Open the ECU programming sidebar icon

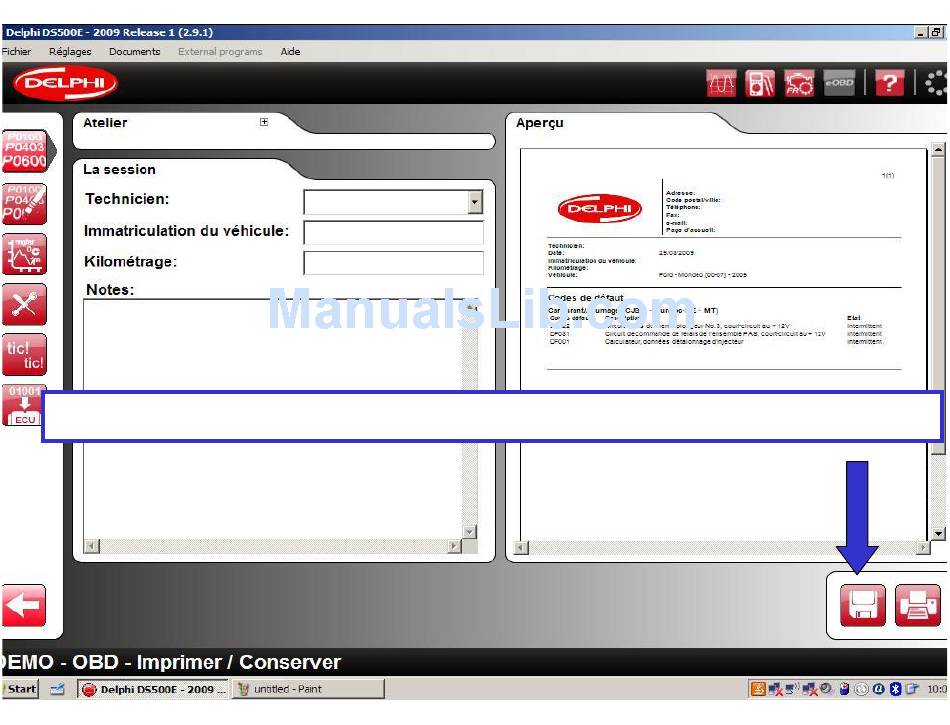[x=22, y=405]
